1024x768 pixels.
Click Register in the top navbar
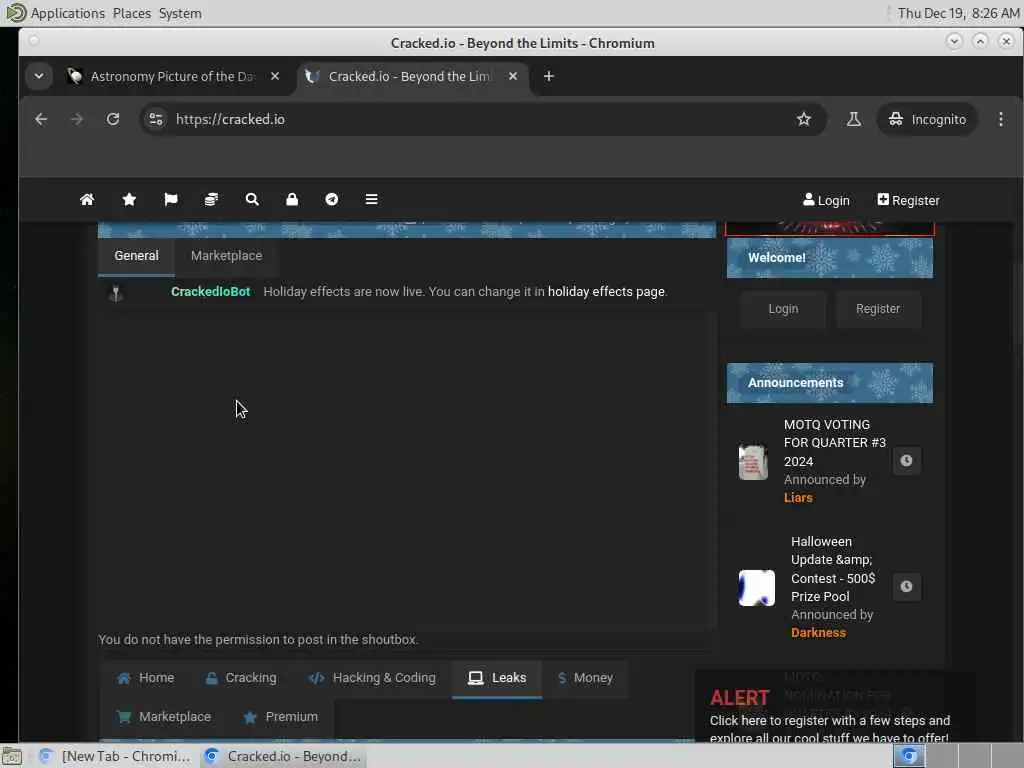click(x=908, y=200)
